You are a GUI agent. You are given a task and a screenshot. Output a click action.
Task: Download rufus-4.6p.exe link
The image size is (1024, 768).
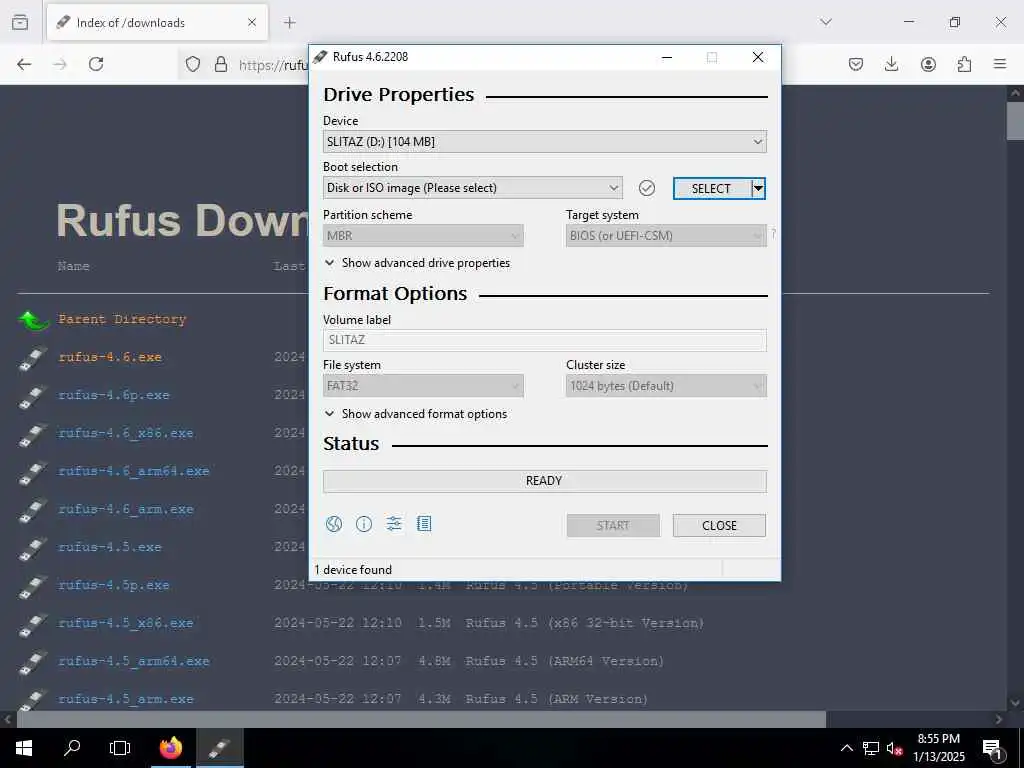[114, 395]
